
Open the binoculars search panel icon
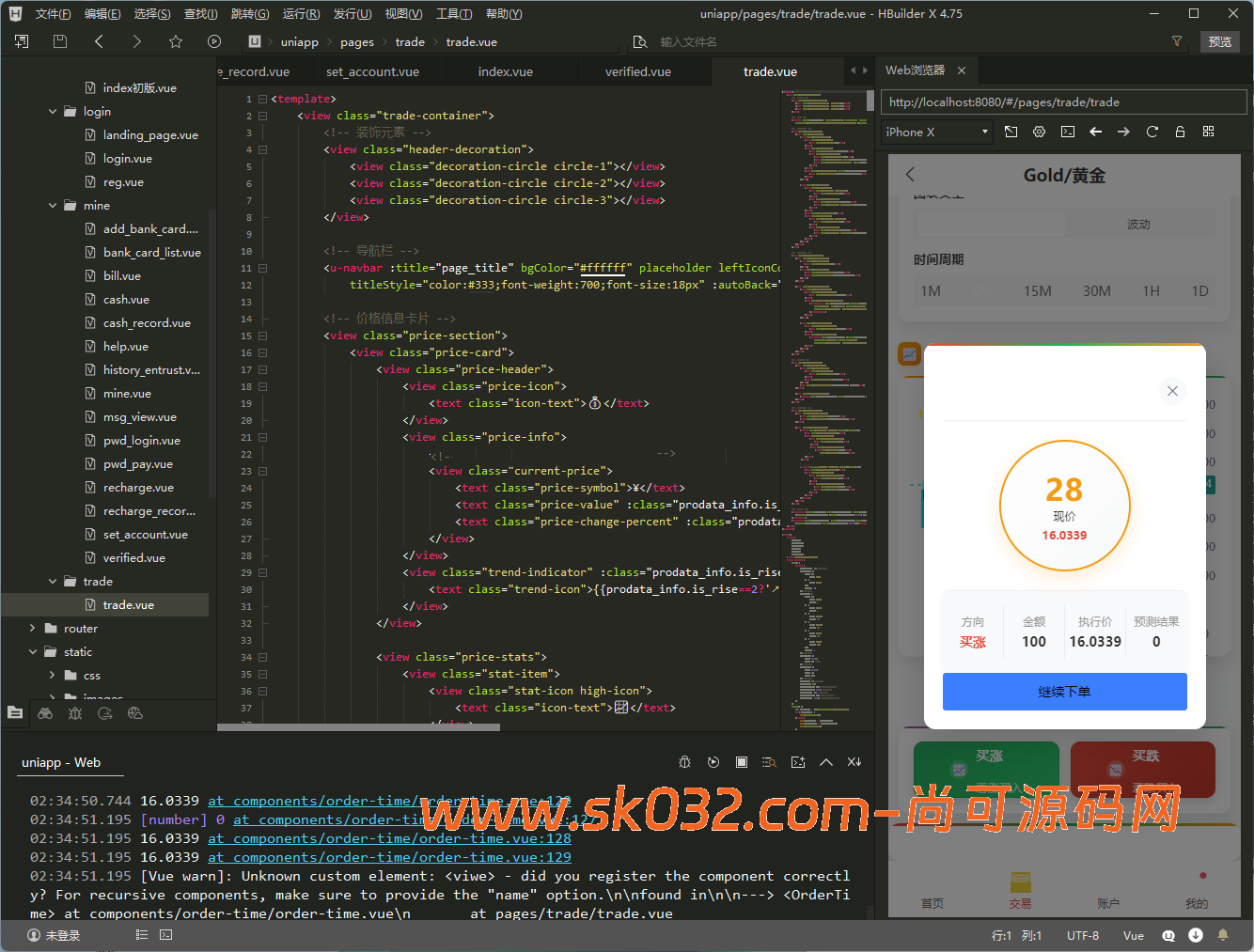(45, 713)
